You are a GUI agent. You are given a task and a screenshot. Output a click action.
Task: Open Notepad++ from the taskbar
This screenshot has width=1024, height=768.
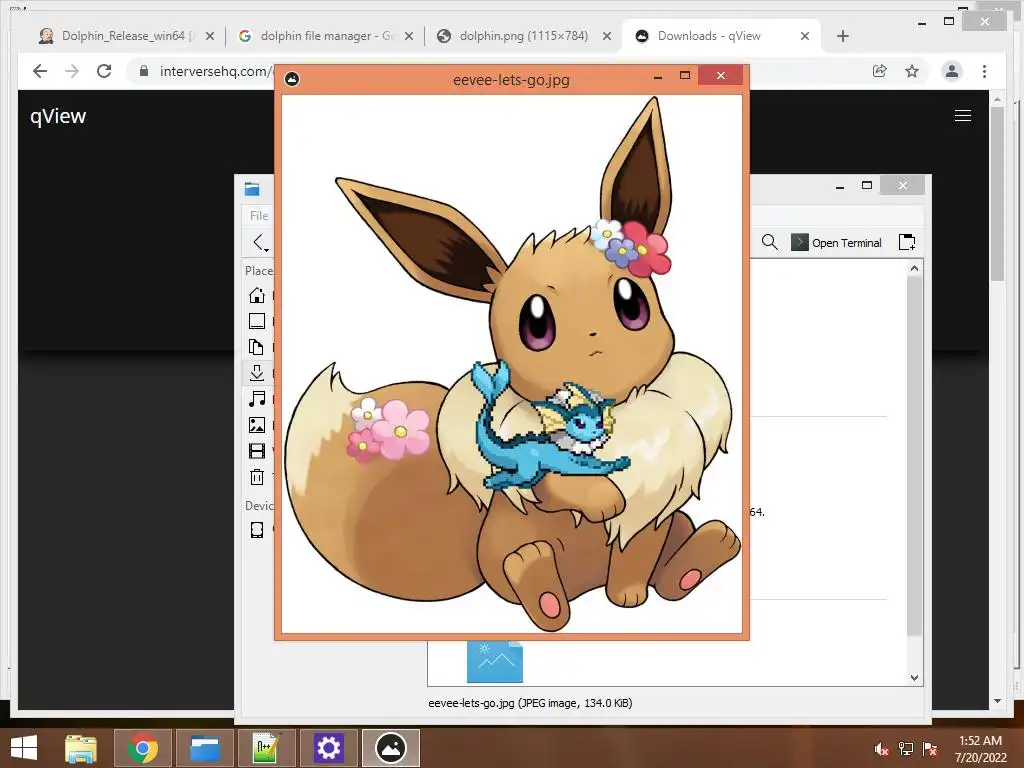point(266,748)
